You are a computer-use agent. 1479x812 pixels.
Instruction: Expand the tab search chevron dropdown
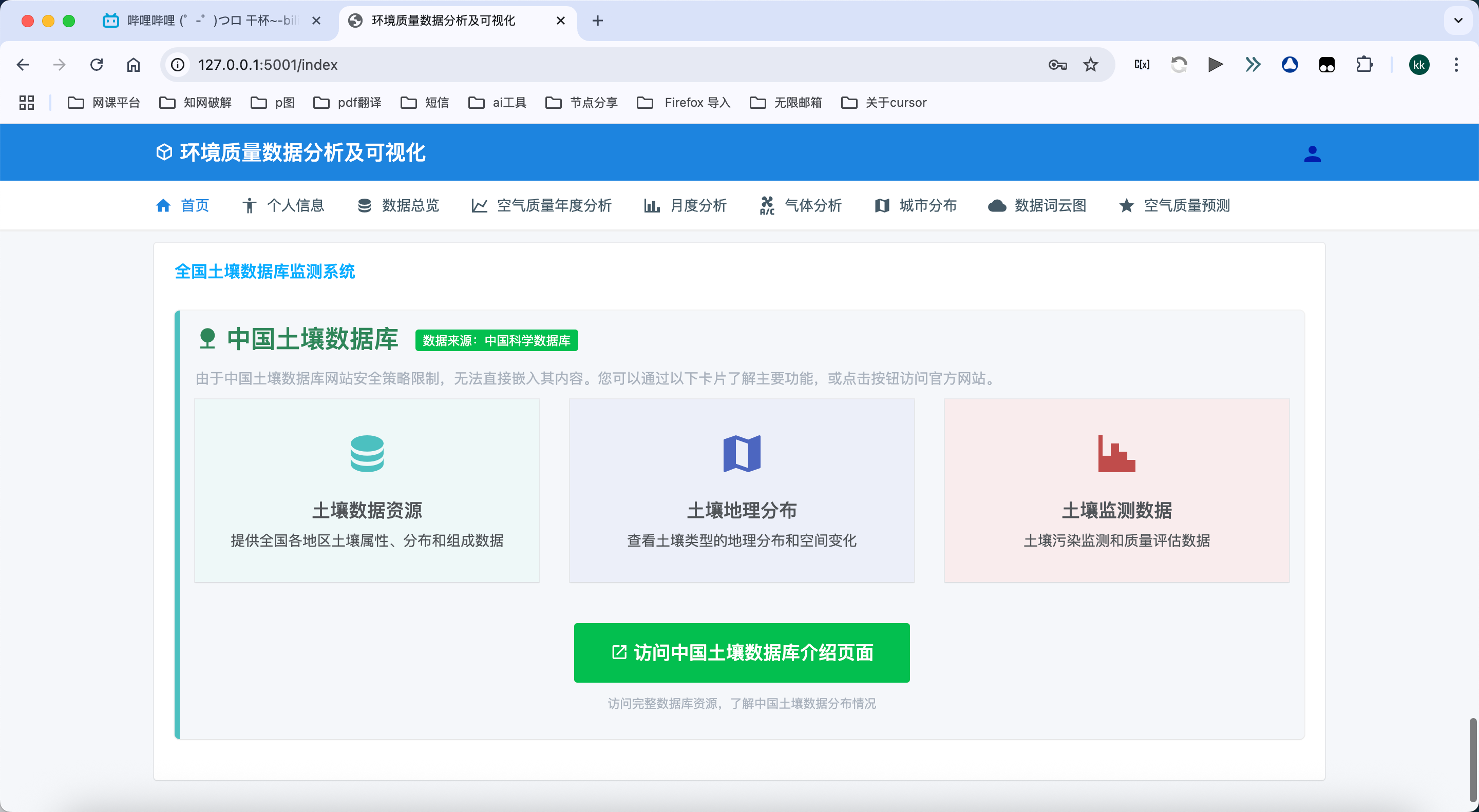[1458, 21]
